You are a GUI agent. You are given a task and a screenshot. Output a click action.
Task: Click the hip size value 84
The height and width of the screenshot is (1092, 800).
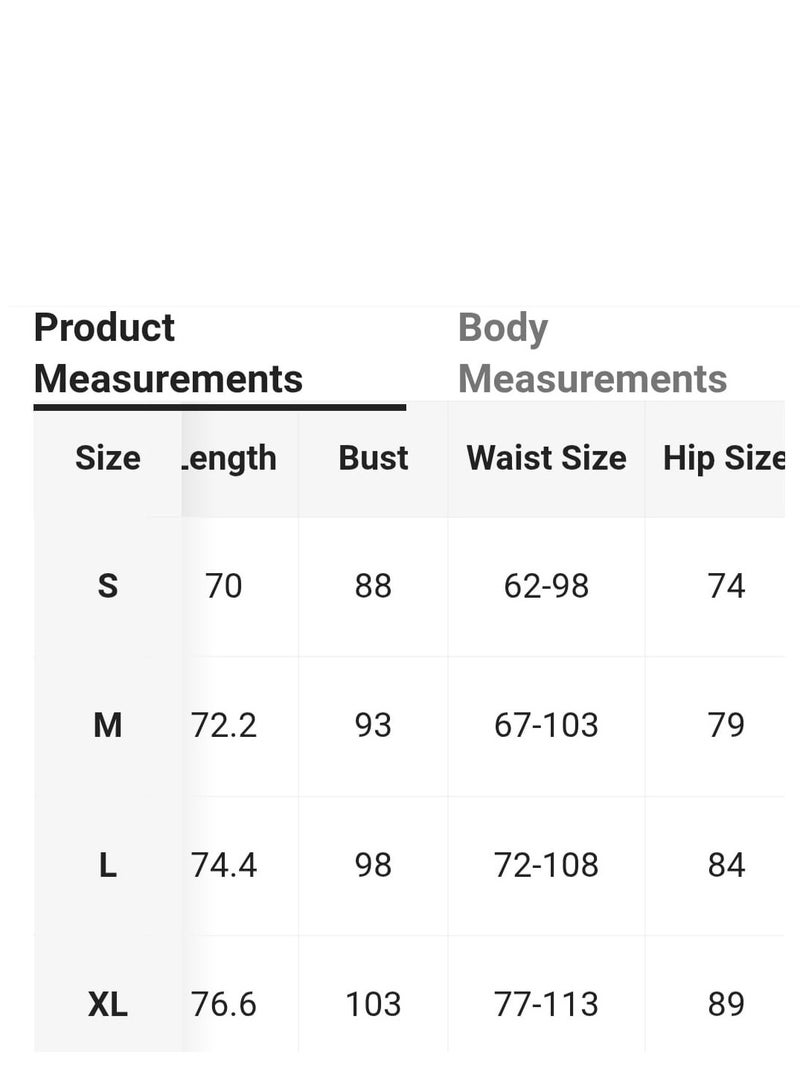pos(726,865)
